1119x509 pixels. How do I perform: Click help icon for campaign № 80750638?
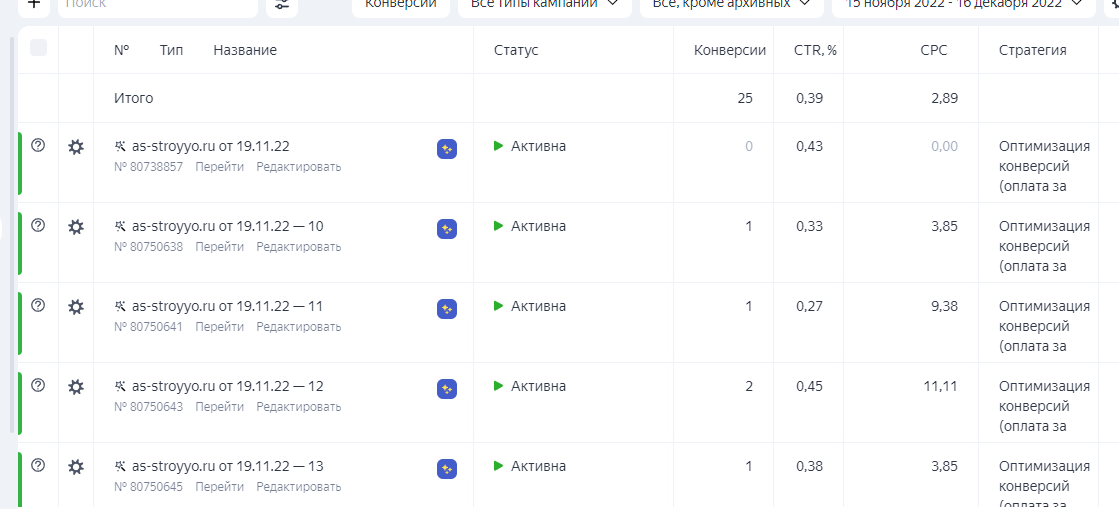[x=39, y=225]
